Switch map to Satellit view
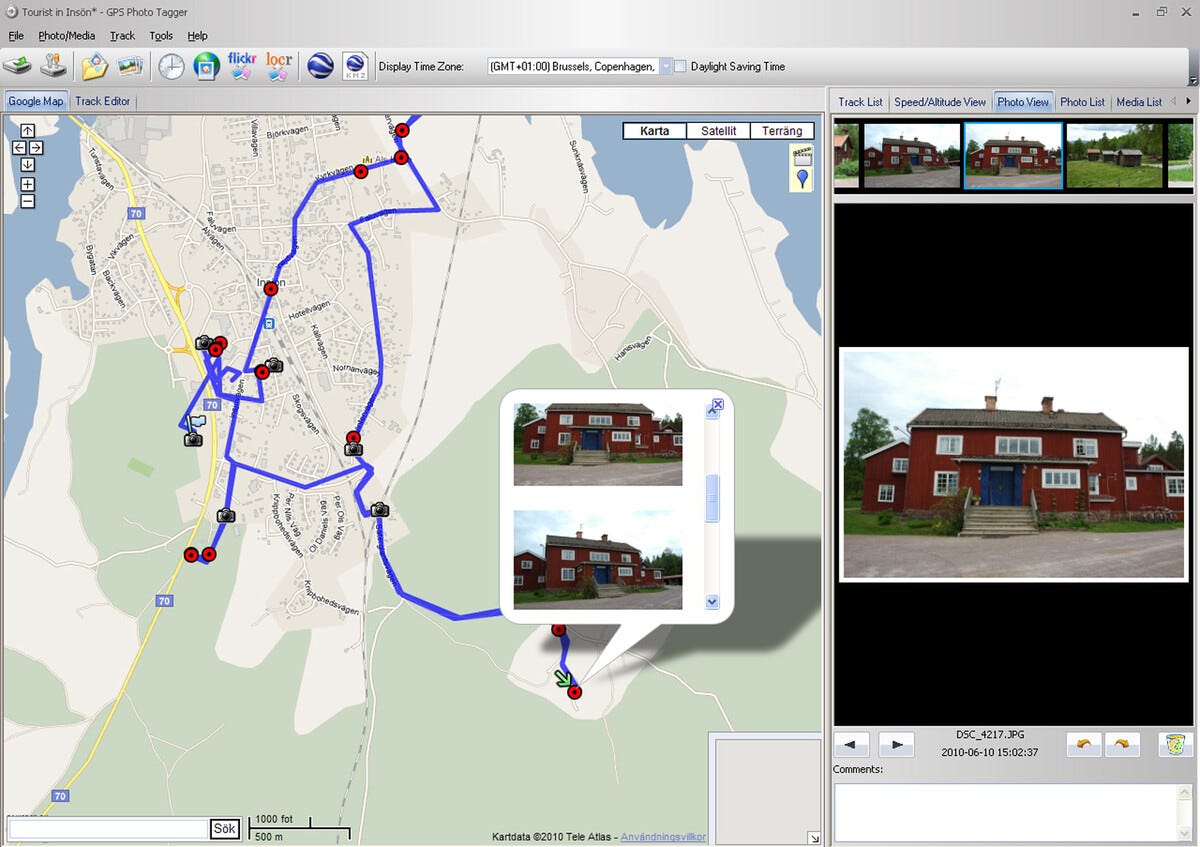The height and width of the screenshot is (847, 1200). point(718,131)
